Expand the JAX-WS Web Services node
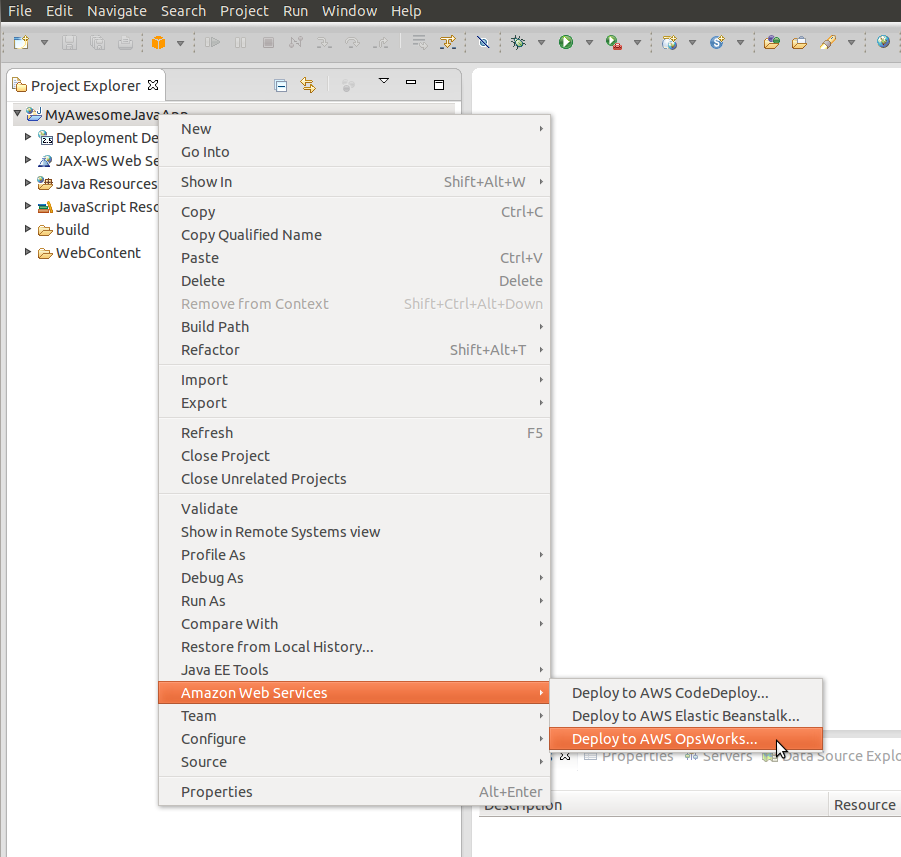 [28, 160]
